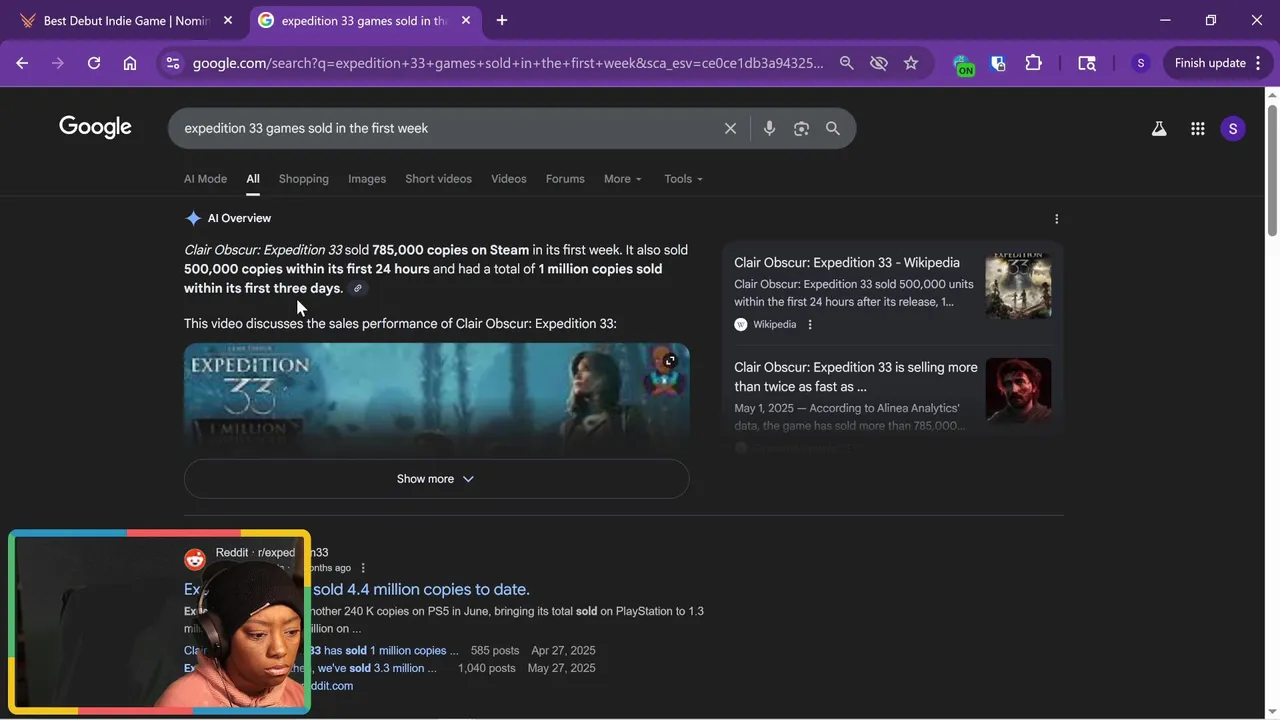Viewport: 1280px width, 720px height.
Task: Search by image with Lens icon
Action: [801, 128]
